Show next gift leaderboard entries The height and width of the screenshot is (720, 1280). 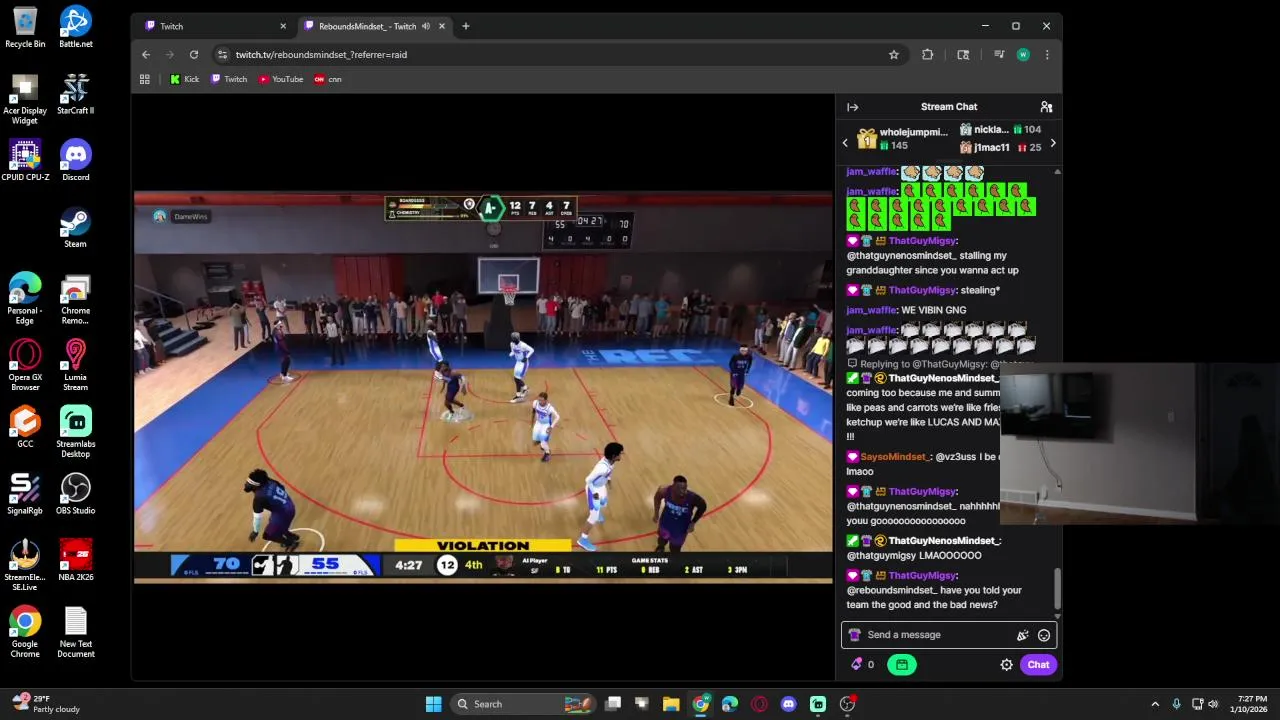pyautogui.click(x=1053, y=144)
